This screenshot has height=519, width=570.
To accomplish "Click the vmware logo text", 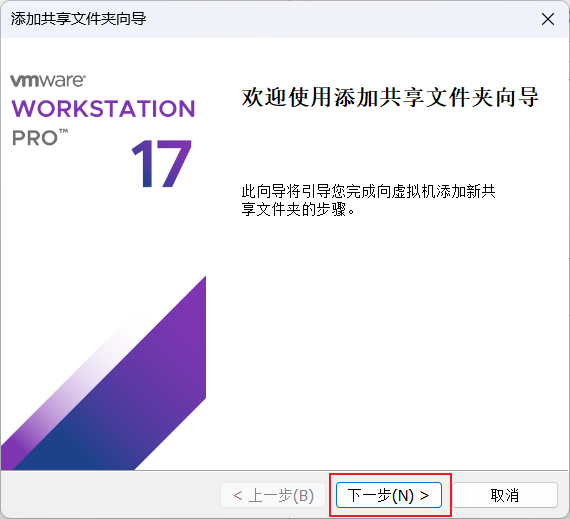I will point(48,80).
